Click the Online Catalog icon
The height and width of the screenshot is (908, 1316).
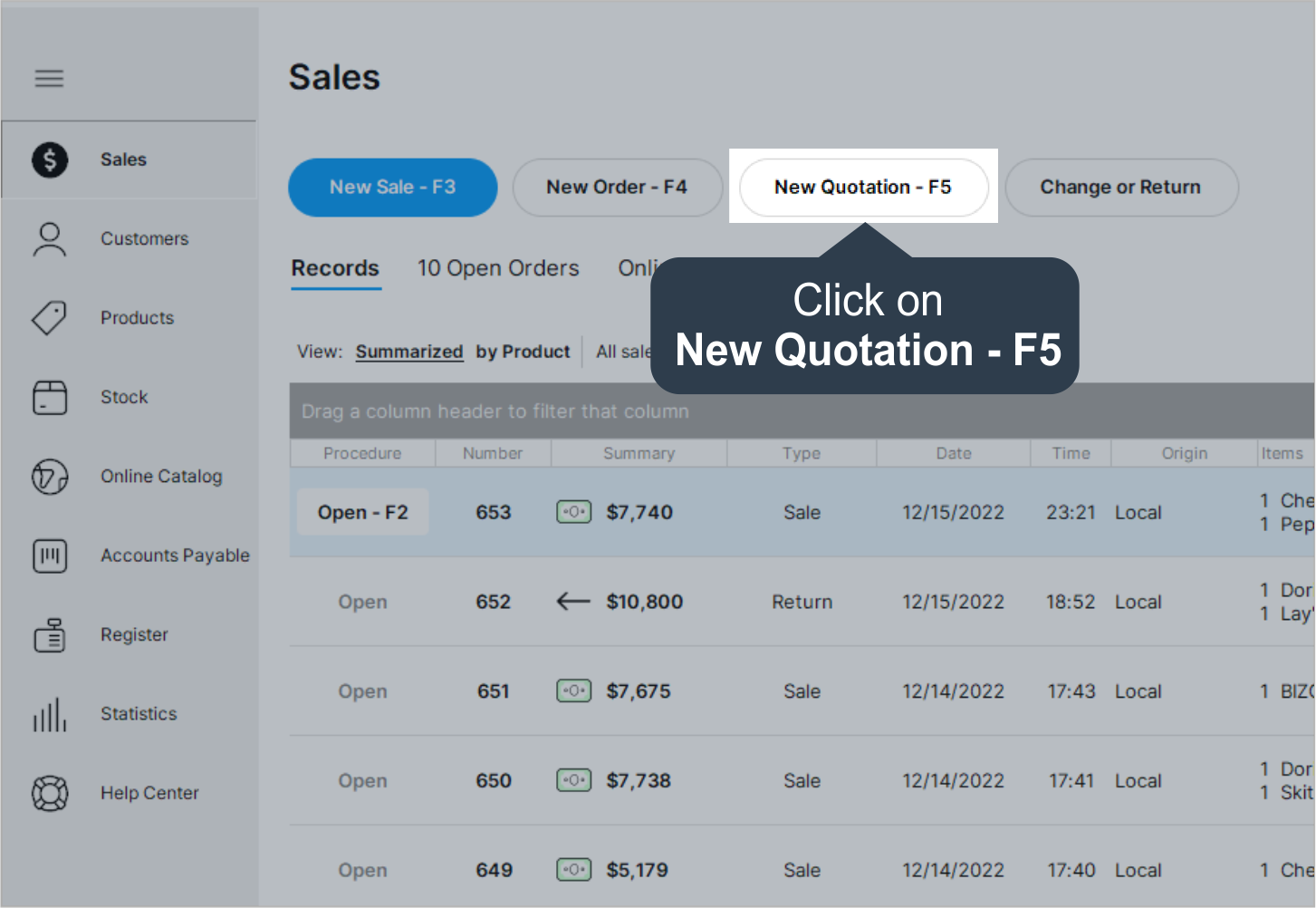pos(50,477)
